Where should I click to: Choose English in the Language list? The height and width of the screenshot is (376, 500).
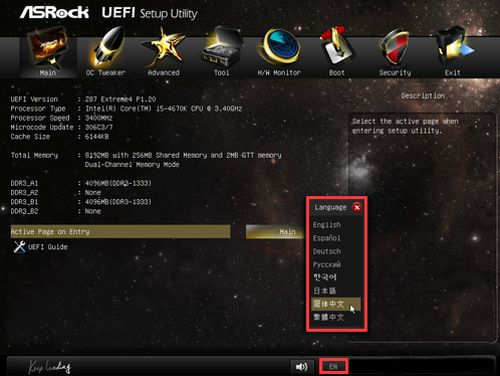(x=327, y=225)
